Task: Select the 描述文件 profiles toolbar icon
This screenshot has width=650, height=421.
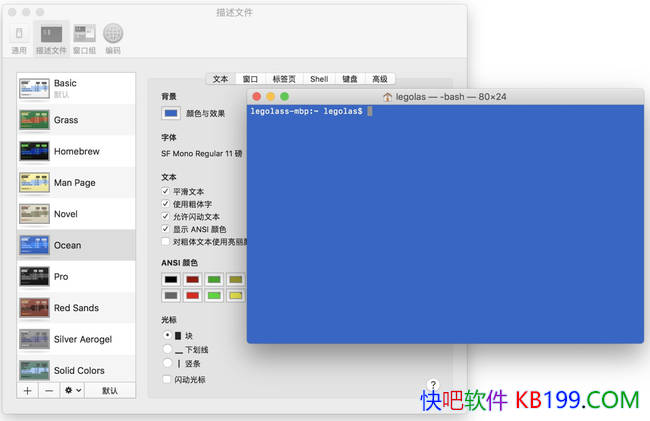Action: coord(52,37)
